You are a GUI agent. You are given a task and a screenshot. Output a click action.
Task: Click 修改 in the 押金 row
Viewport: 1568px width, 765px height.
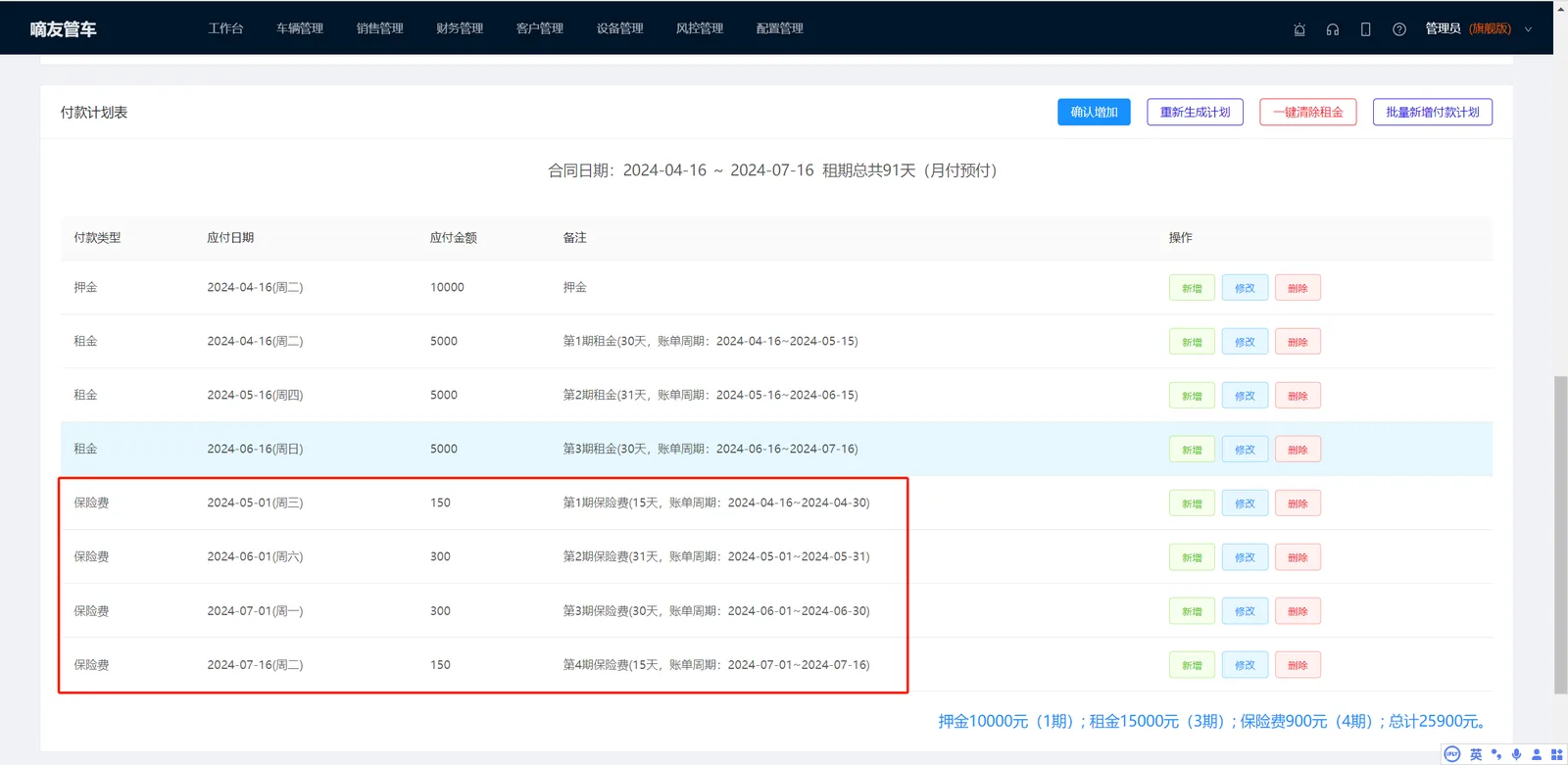(1245, 288)
